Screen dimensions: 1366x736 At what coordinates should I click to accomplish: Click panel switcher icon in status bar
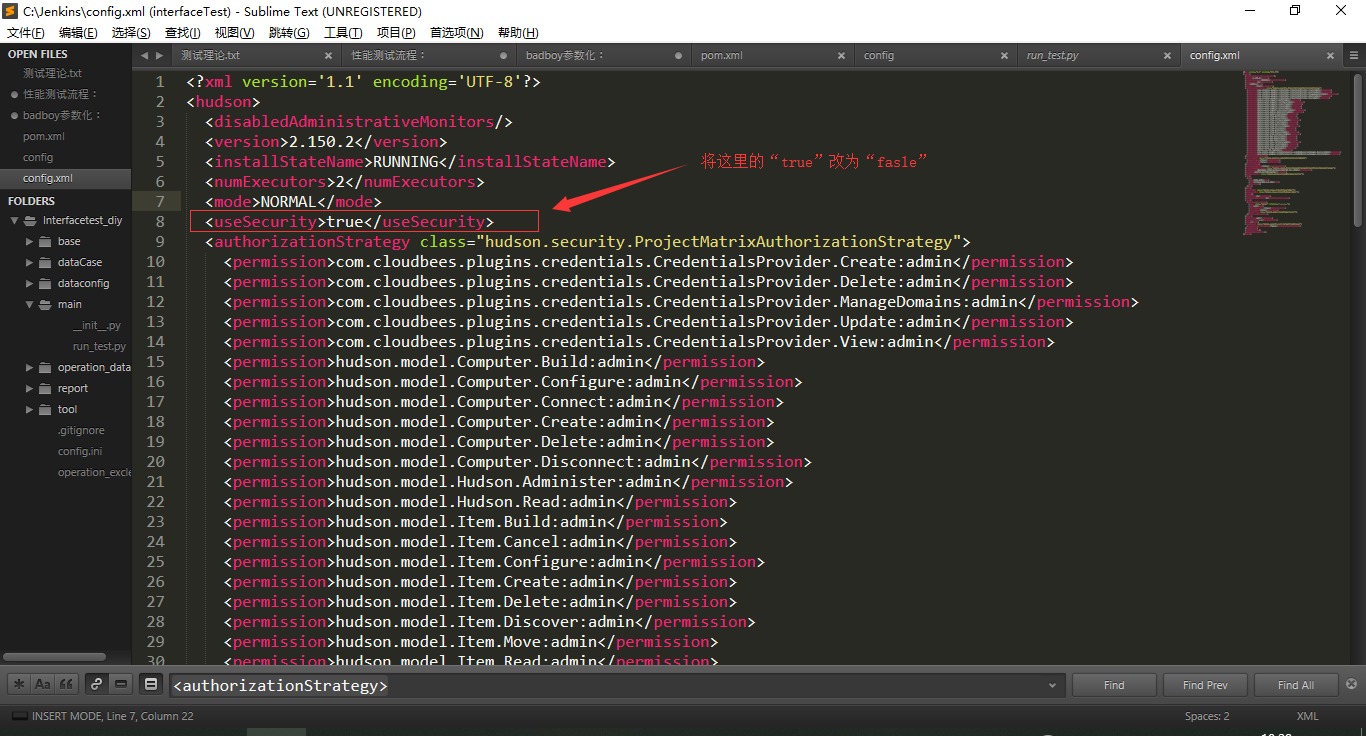click(19, 716)
